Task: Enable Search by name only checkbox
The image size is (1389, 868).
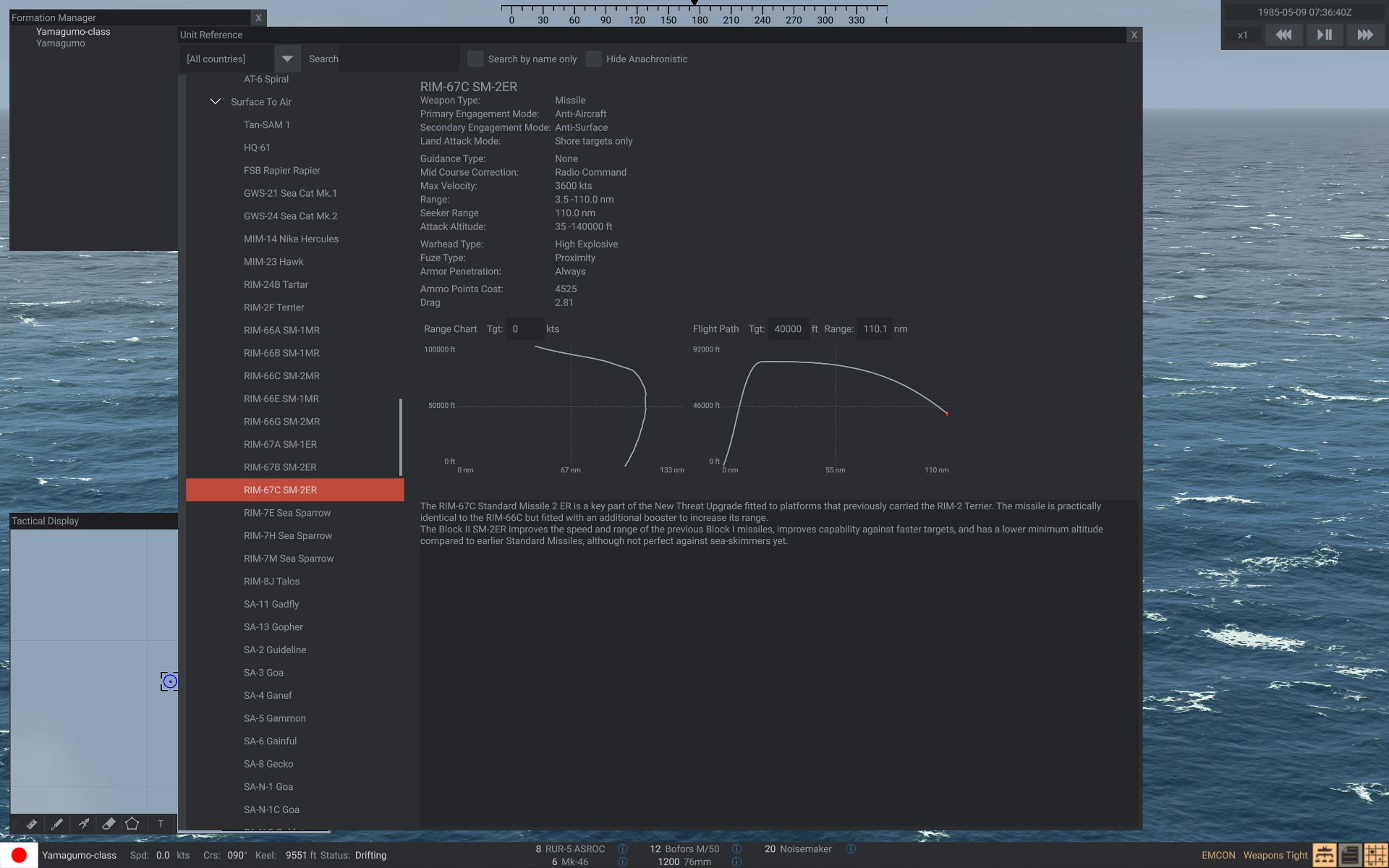Action: 475,59
